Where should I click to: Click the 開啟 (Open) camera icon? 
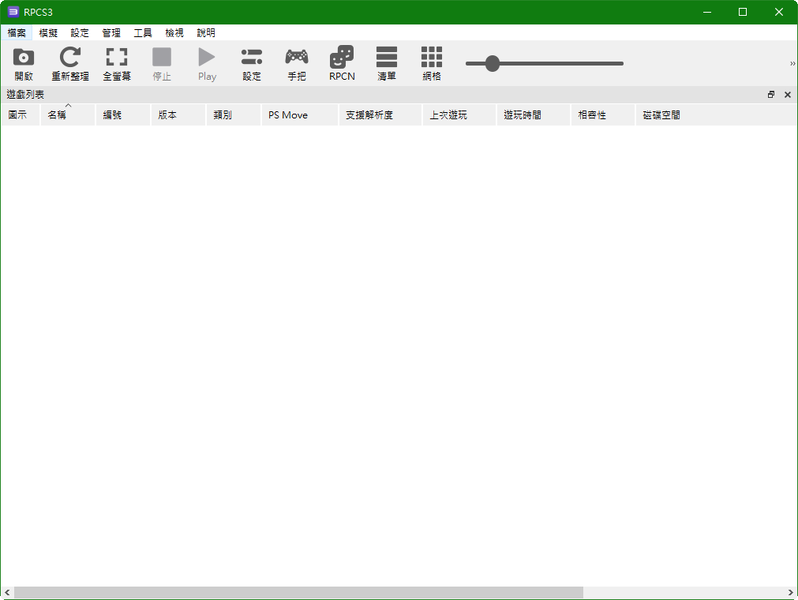23,57
